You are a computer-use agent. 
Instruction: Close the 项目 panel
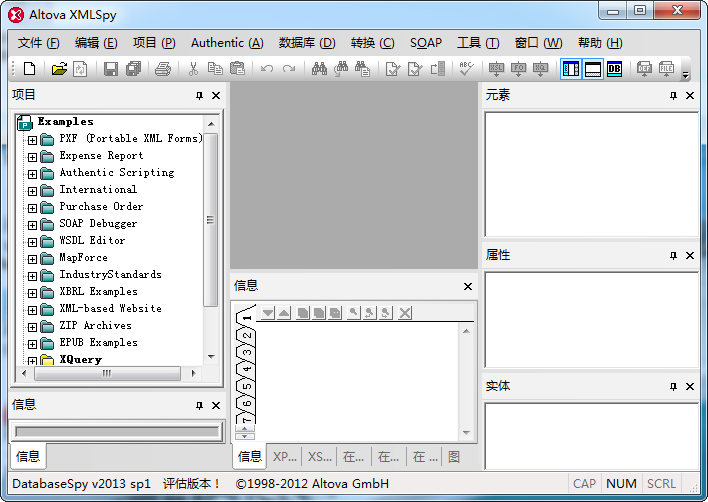click(216, 95)
